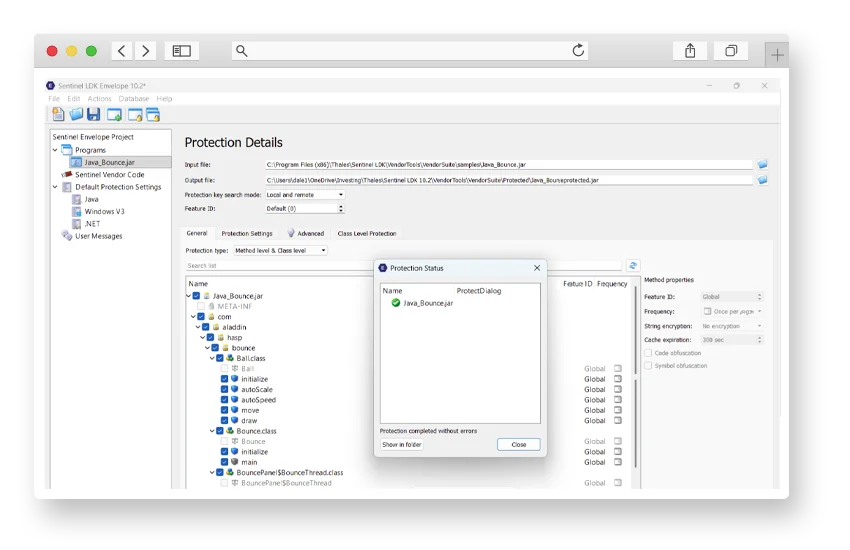Toggle the browser sidebar icon
The width and height of the screenshot is (850, 550).
(182, 51)
